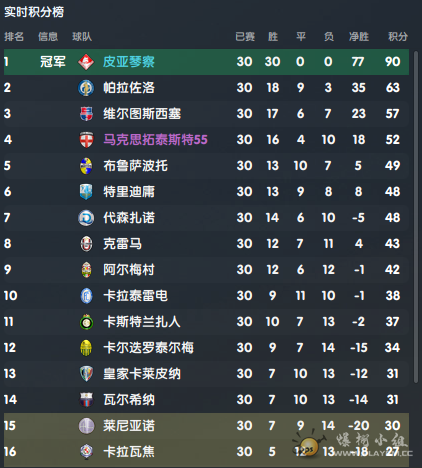Sort table by 积分 column header
Viewport: 422px width, 468px height.
click(x=398, y=37)
